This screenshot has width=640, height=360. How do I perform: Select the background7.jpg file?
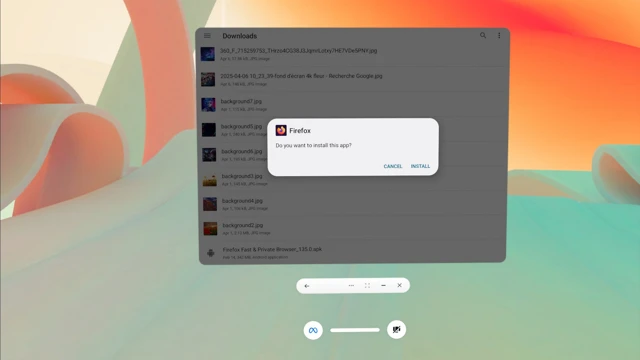(x=353, y=104)
